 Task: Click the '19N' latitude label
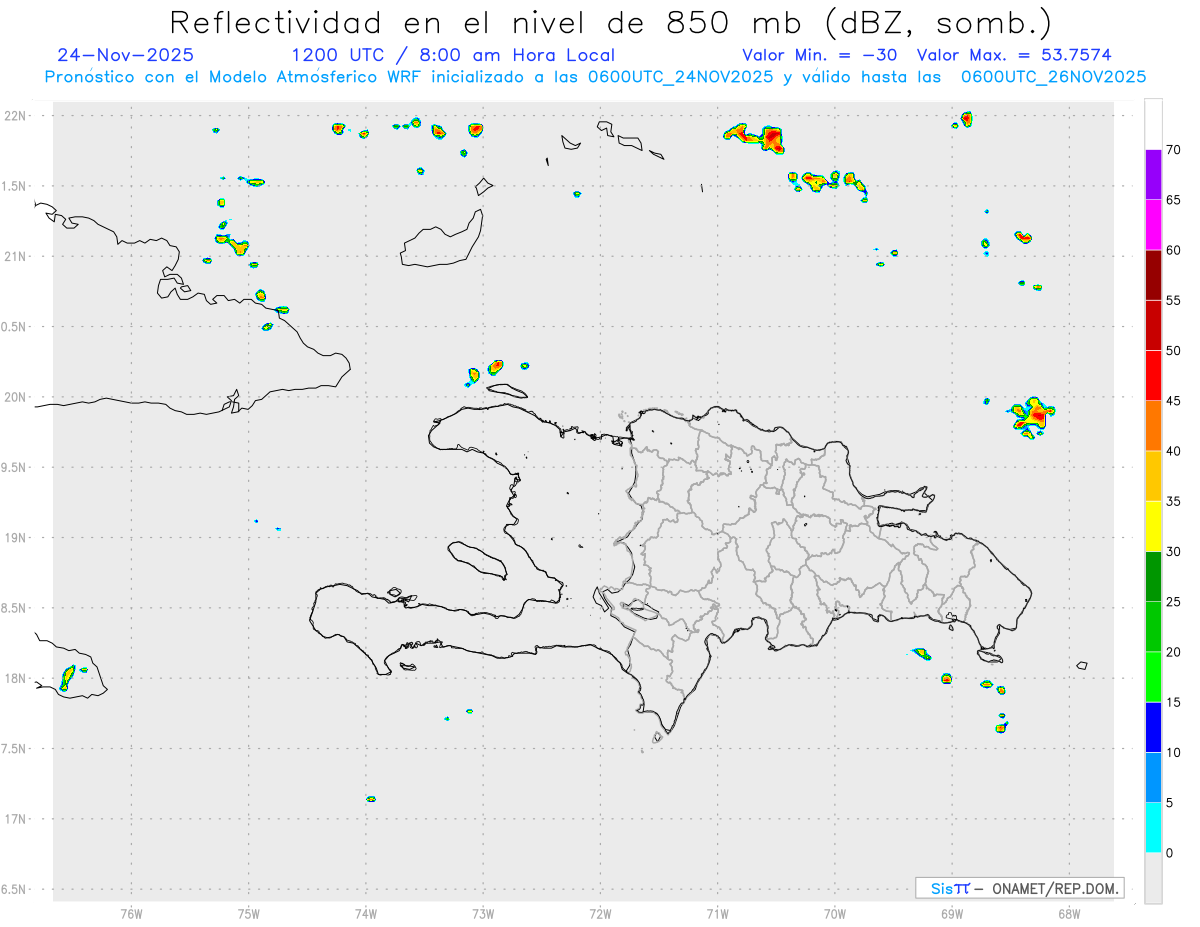(x=17, y=538)
